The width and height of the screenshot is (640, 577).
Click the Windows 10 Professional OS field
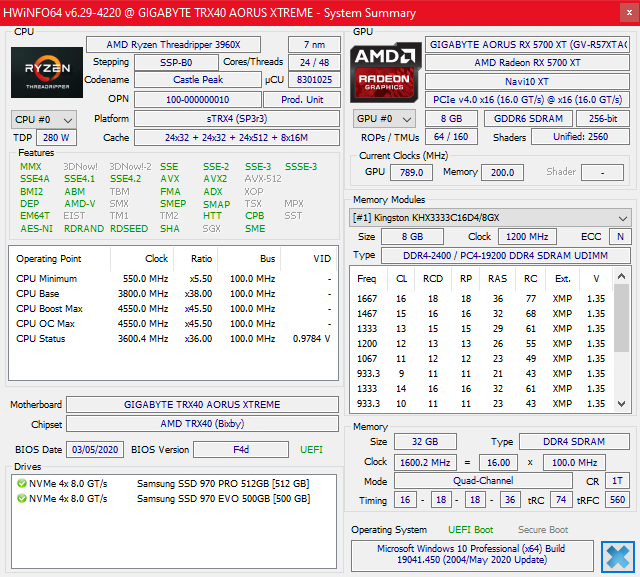point(472,554)
